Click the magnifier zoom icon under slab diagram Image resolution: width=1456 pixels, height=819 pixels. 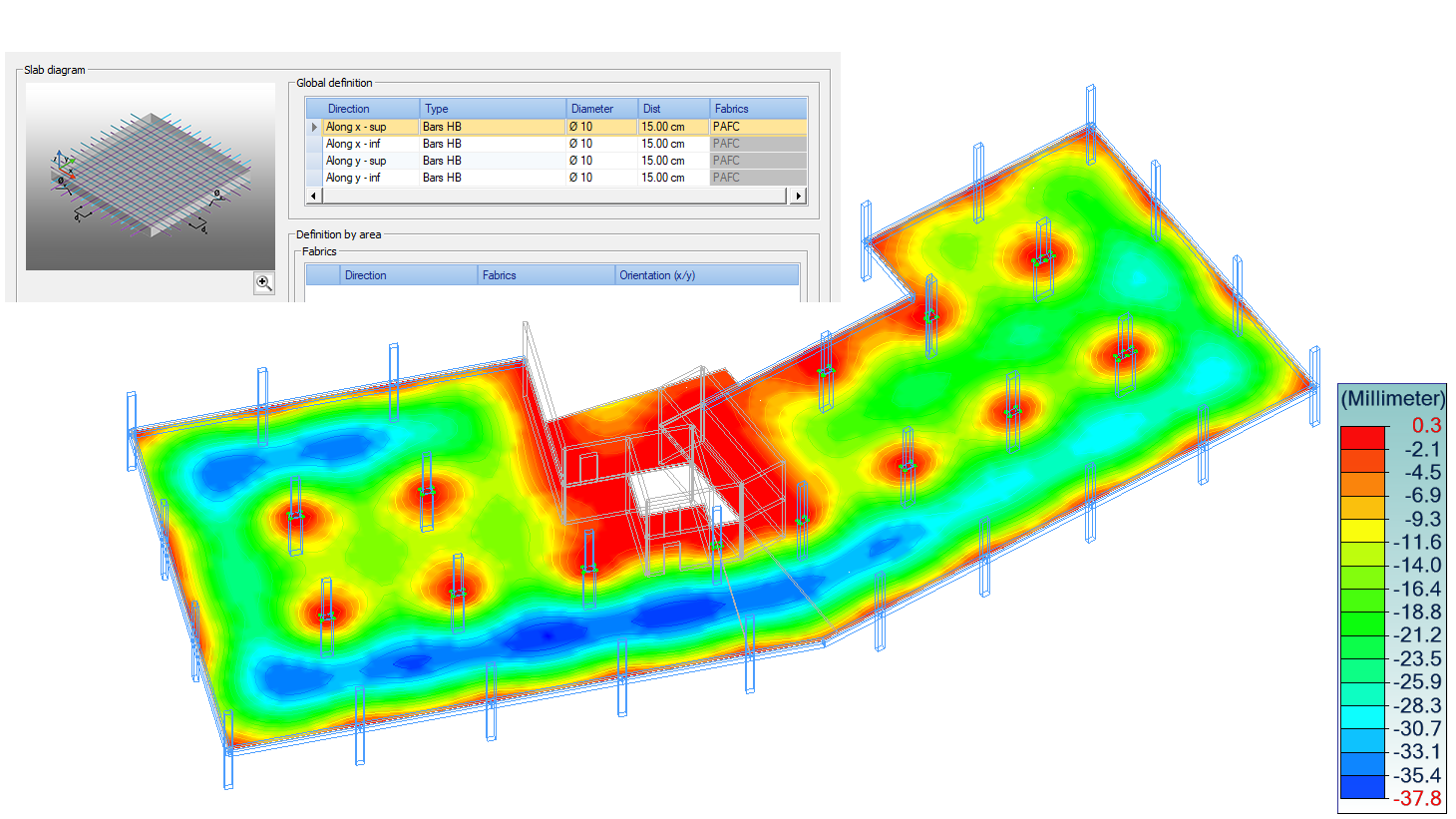(x=264, y=283)
